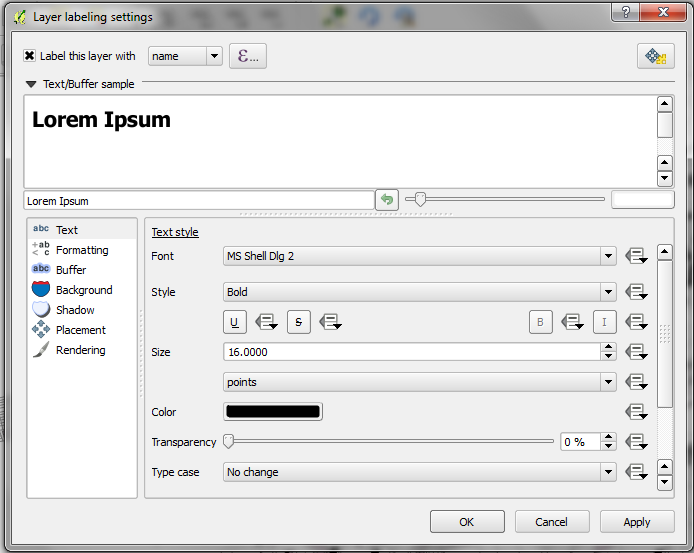Image resolution: width=694 pixels, height=553 pixels.
Task: Toggle italic I button
Action: (604, 322)
